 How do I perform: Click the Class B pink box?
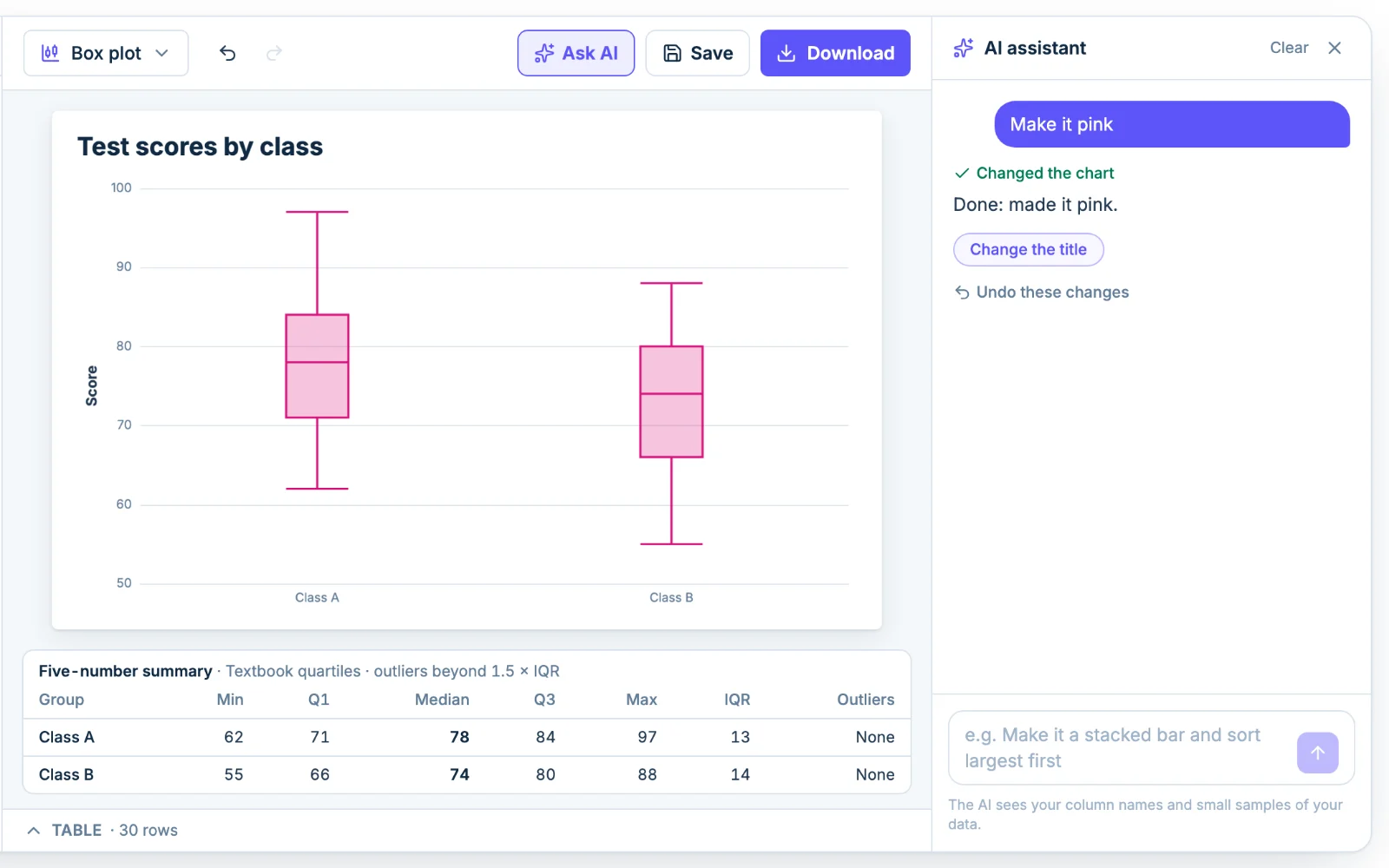pos(672,402)
